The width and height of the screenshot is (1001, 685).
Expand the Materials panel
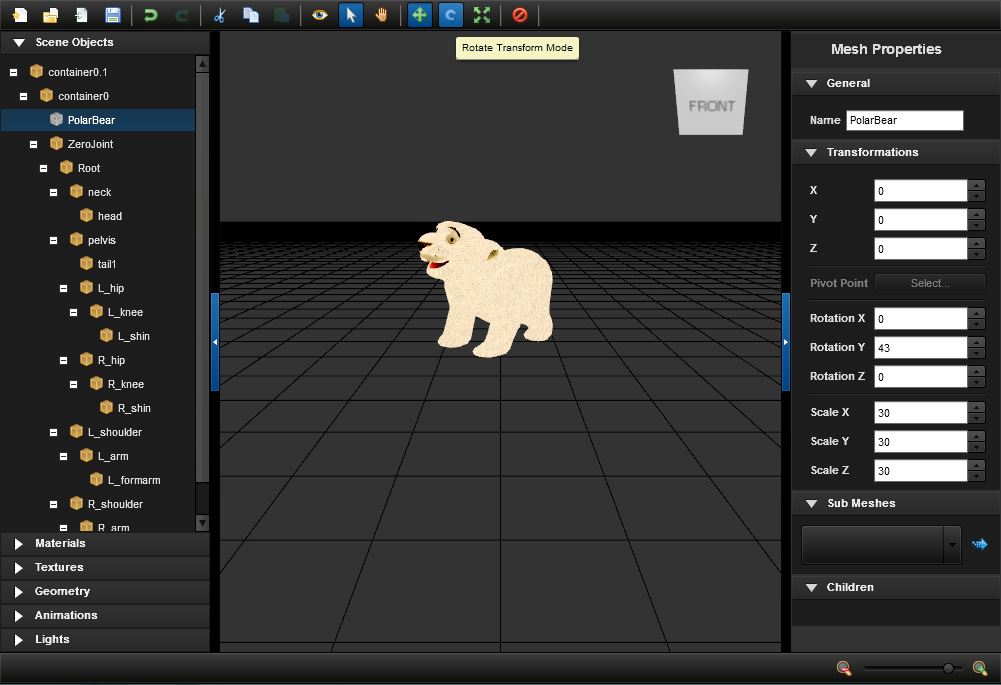[60, 543]
